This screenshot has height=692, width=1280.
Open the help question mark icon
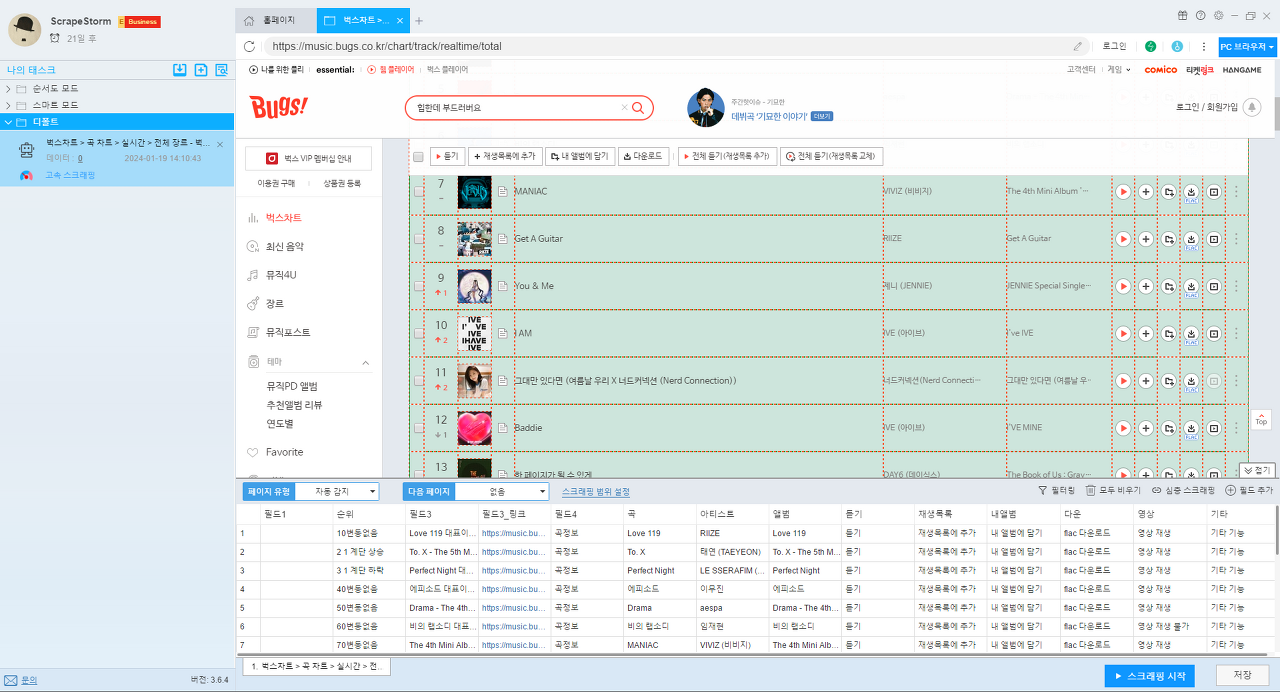(x=1200, y=15)
